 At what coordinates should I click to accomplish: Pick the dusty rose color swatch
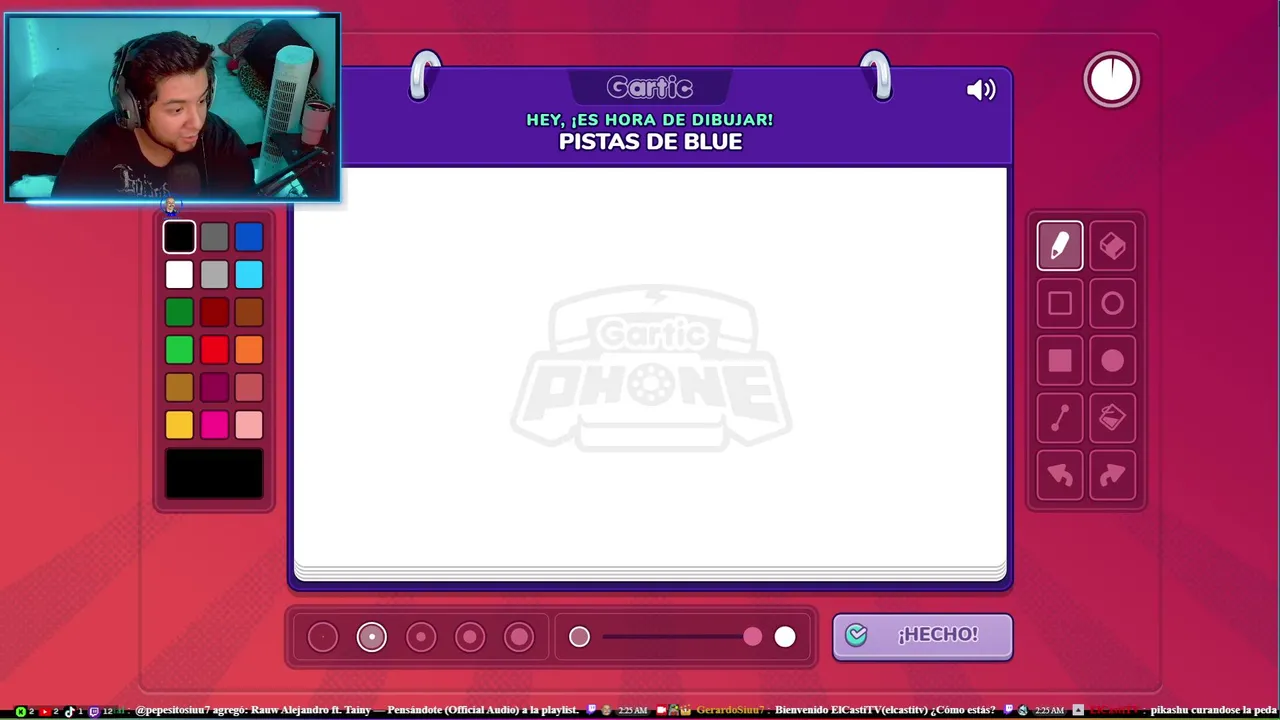pyautogui.click(x=249, y=387)
